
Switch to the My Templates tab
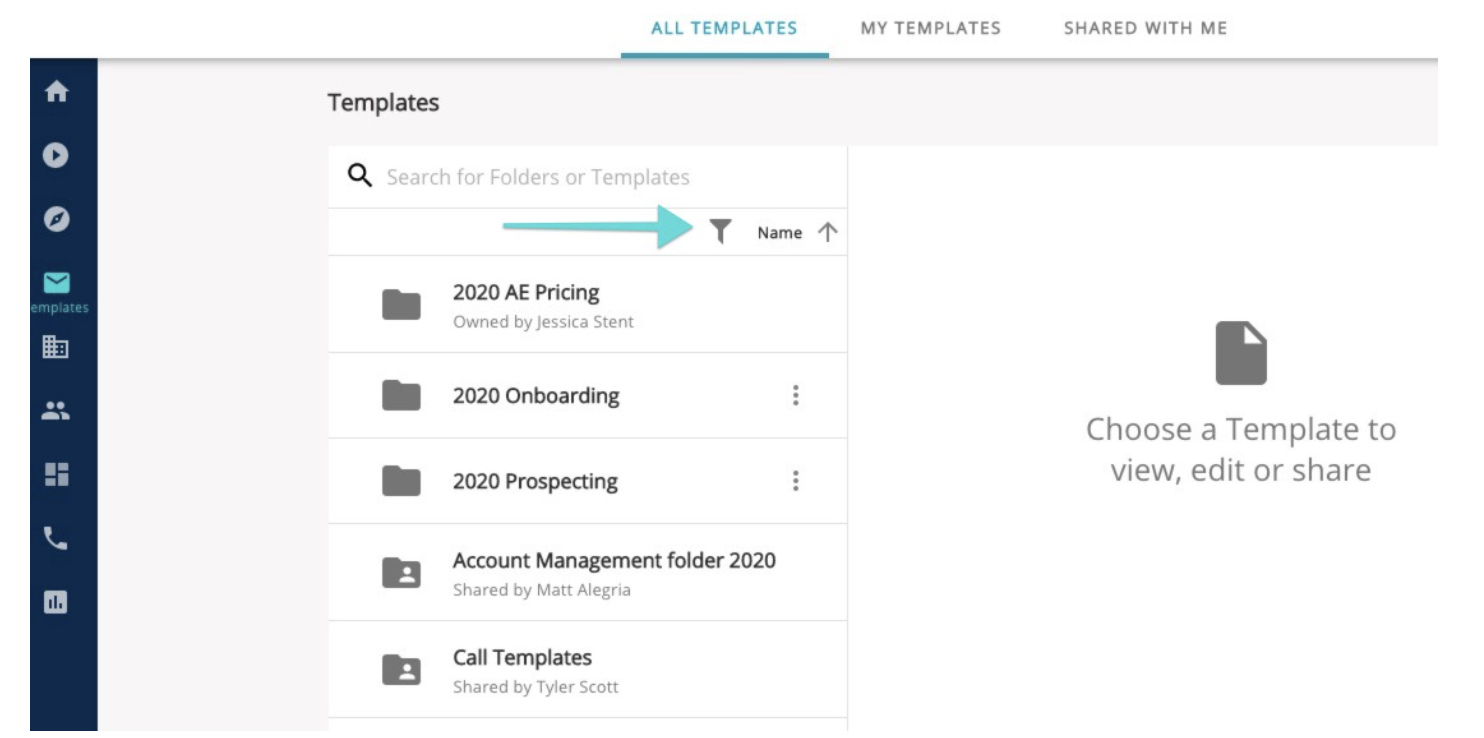pyautogui.click(x=930, y=28)
